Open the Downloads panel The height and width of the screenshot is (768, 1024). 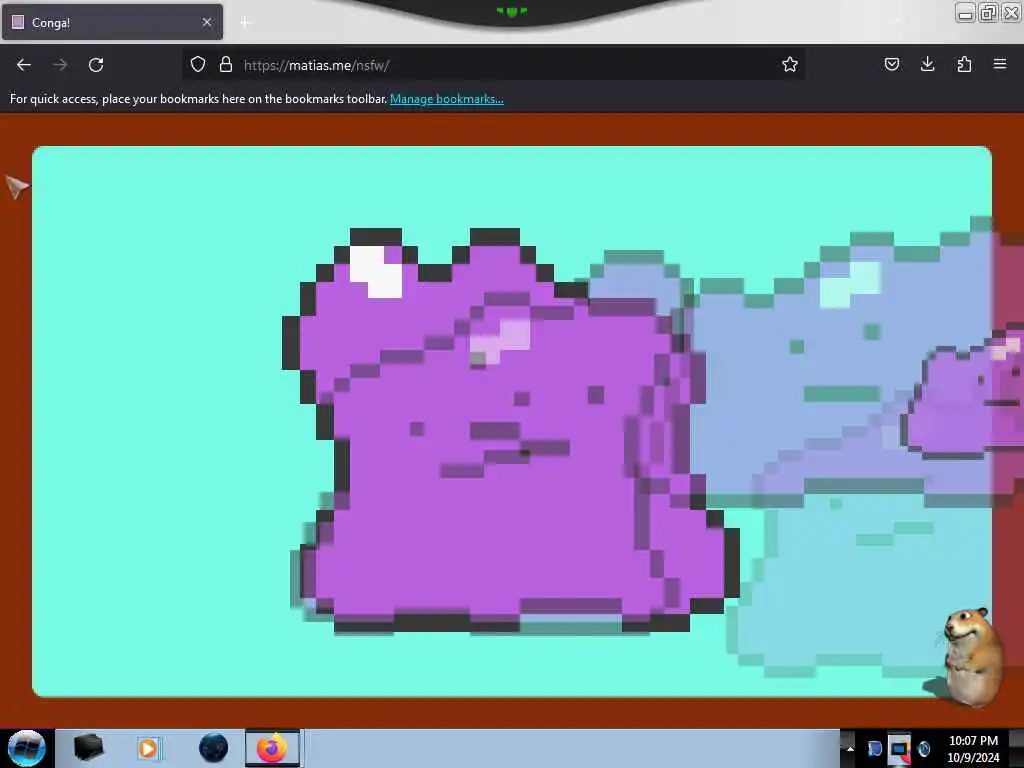928,64
